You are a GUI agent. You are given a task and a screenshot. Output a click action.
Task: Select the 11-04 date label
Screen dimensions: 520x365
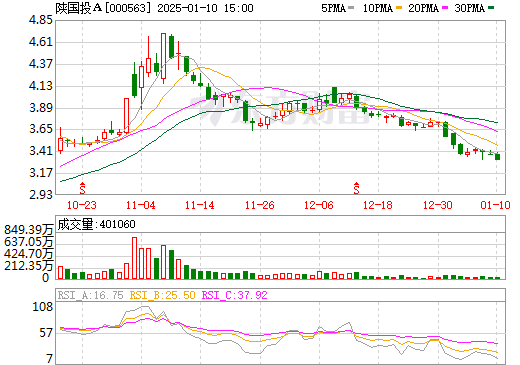(x=141, y=205)
